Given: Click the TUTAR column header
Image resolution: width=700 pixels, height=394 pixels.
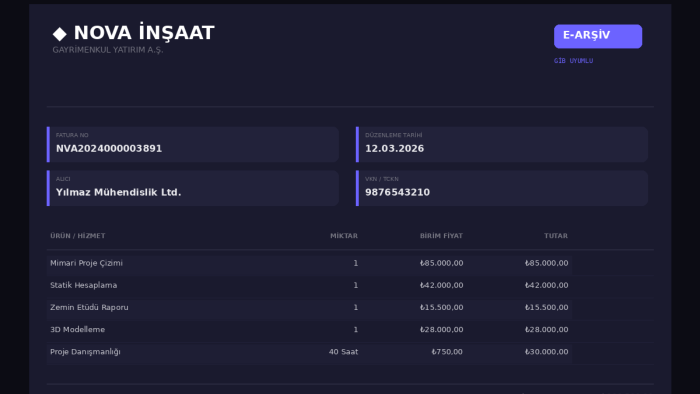Looking at the screenshot, I should pyautogui.click(x=556, y=236).
